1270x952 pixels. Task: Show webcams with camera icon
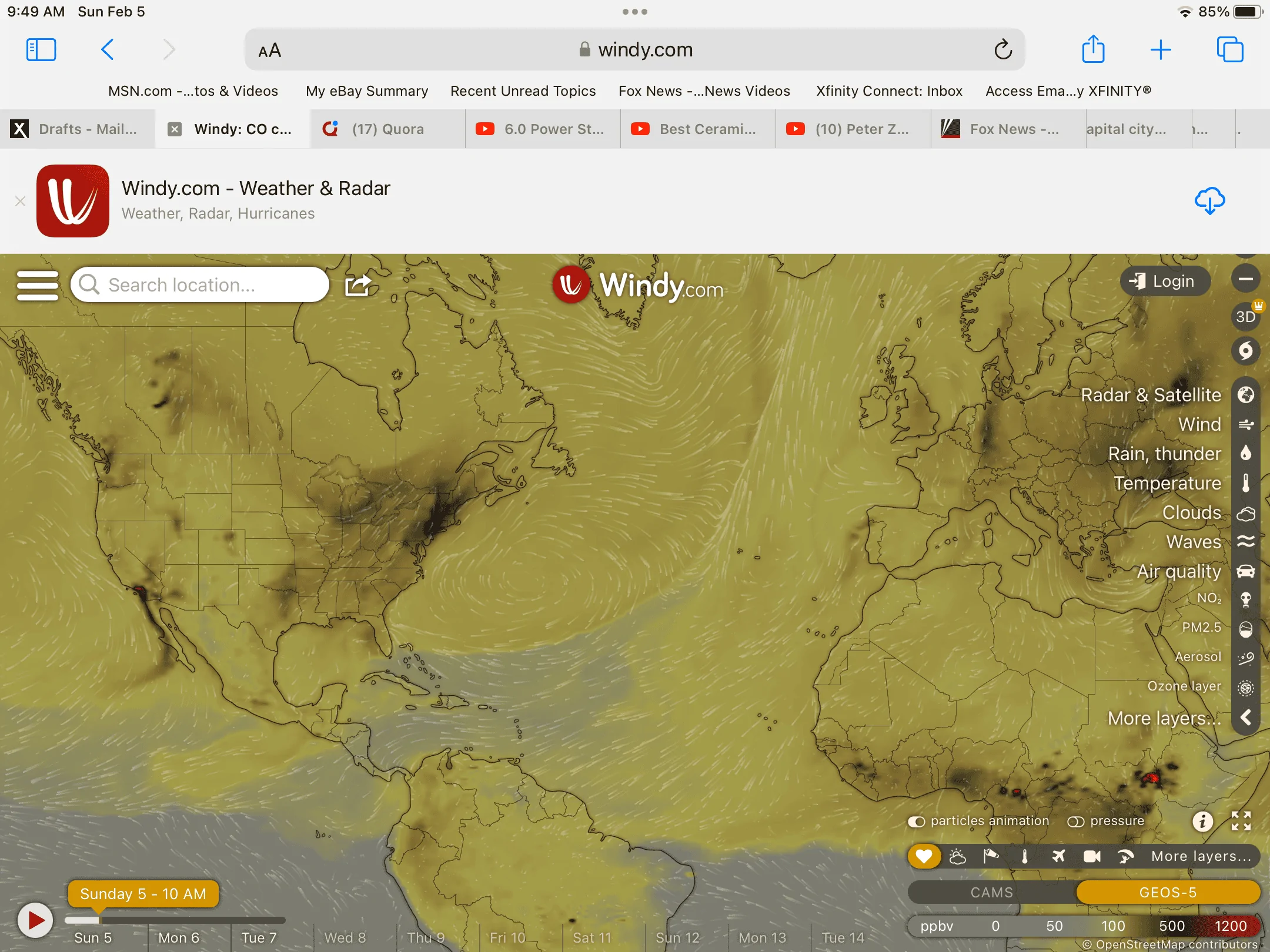1092,856
